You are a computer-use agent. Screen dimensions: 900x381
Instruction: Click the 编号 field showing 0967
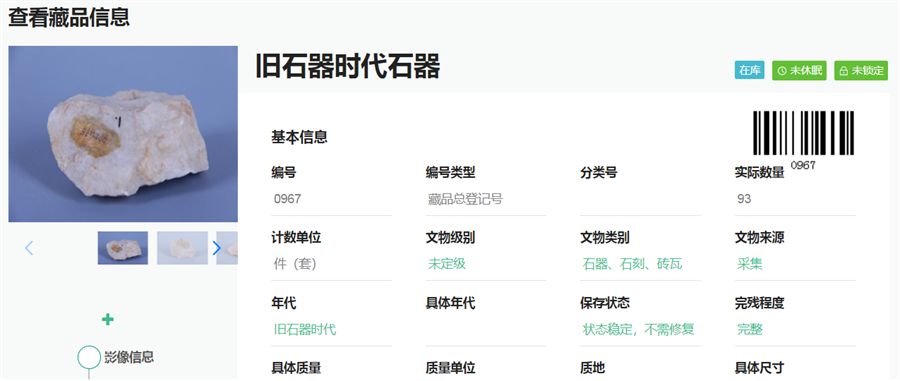pyautogui.click(x=331, y=199)
